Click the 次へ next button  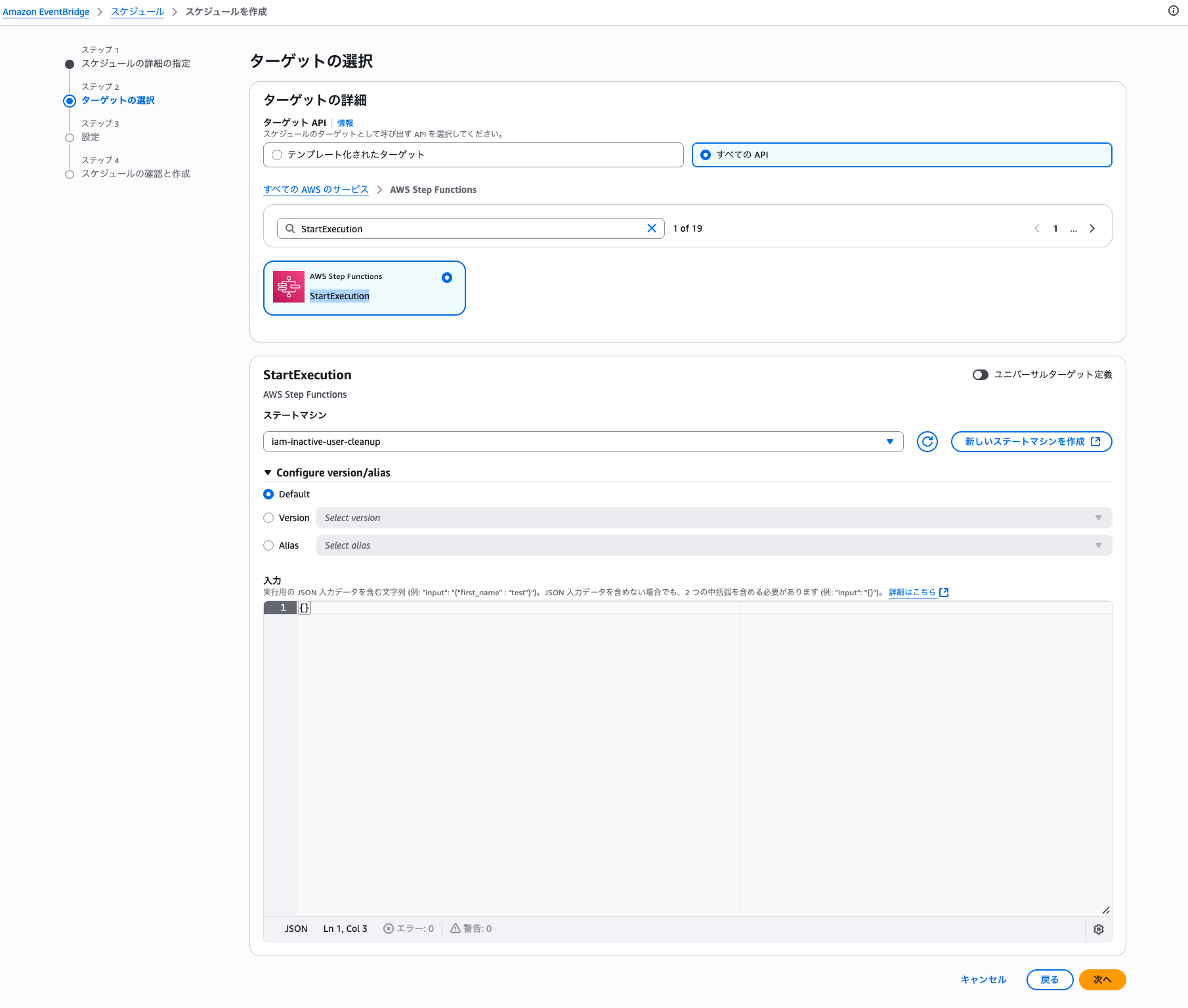[x=1103, y=980]
